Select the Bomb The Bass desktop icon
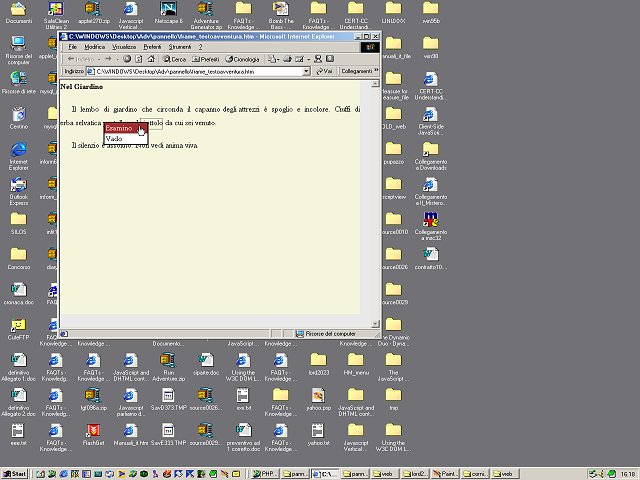 (281, 15)
